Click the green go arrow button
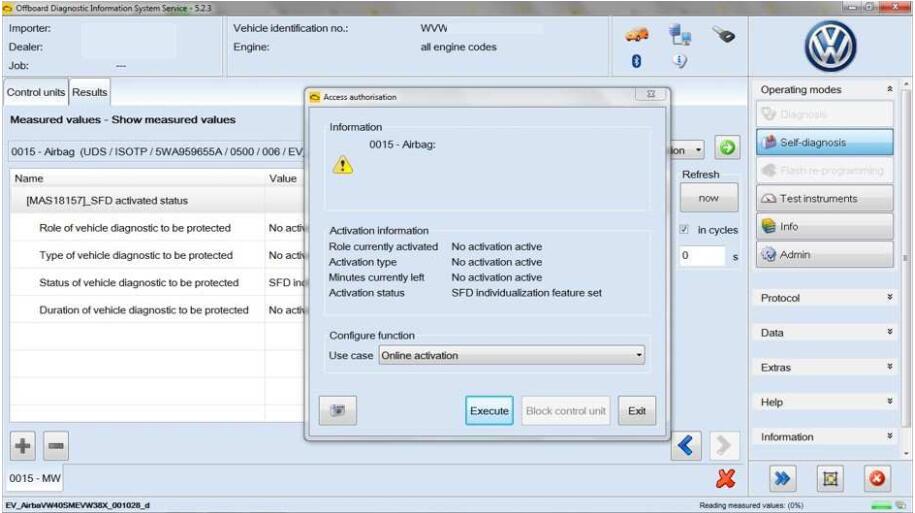915x513 pixels. [727, 148]
